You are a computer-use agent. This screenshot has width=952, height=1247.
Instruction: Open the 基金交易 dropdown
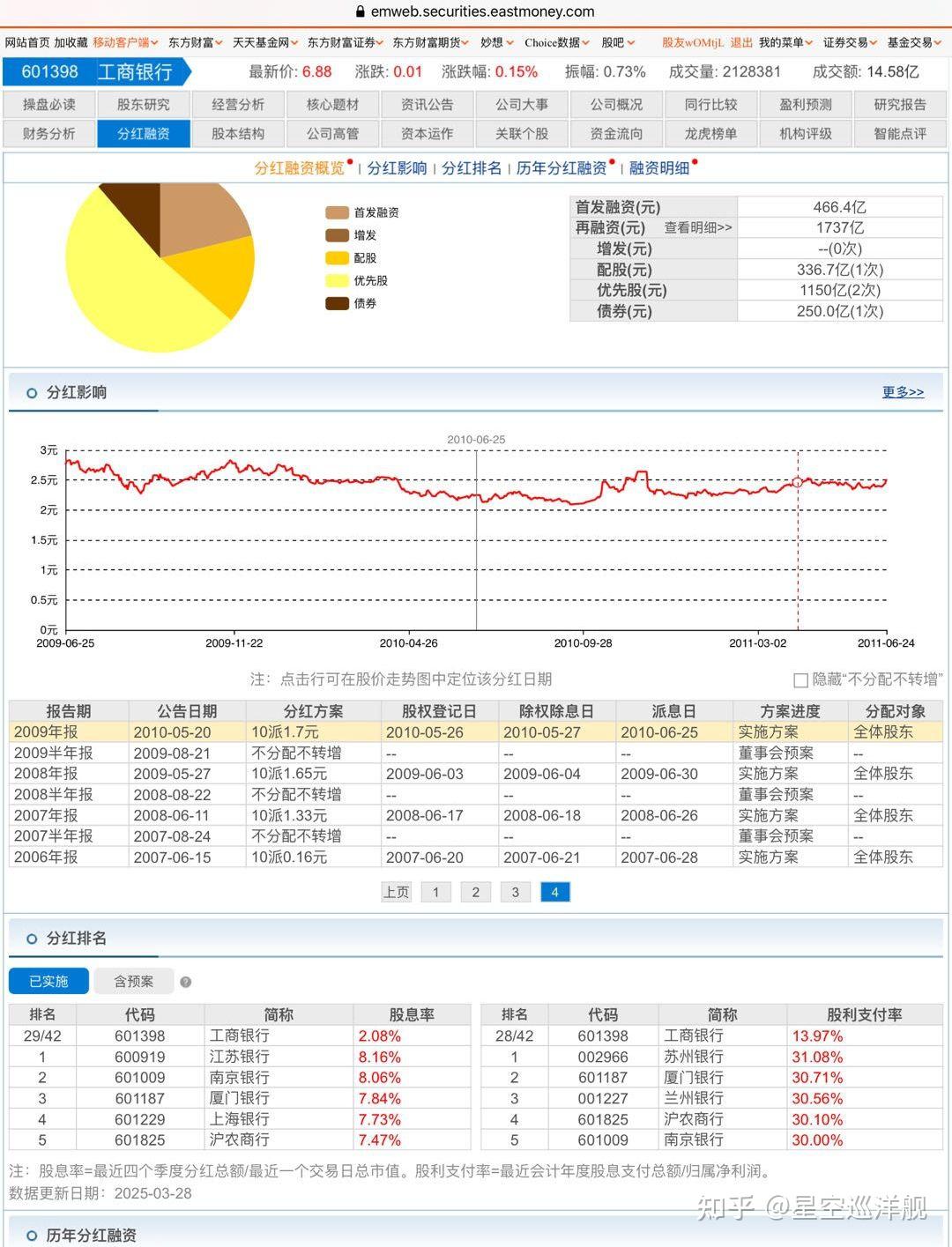click(914, 42)
